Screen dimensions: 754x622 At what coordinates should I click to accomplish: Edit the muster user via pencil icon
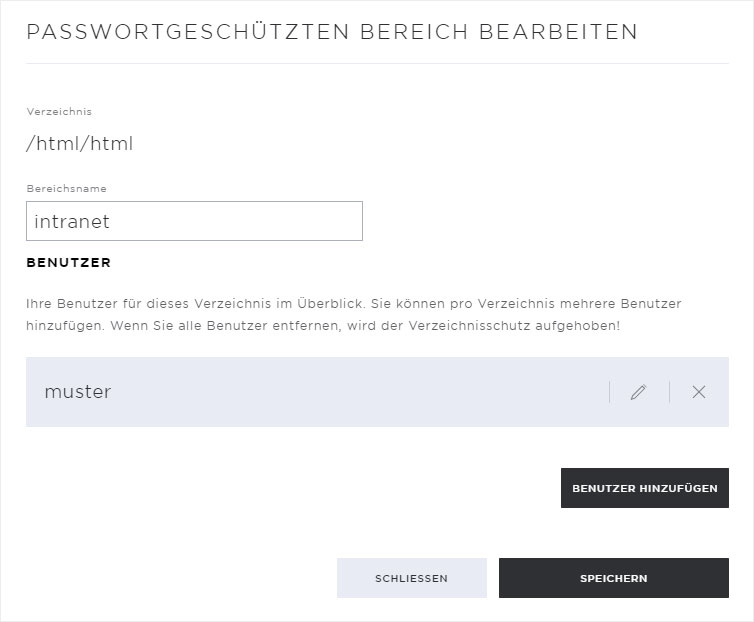pos(639,392)
